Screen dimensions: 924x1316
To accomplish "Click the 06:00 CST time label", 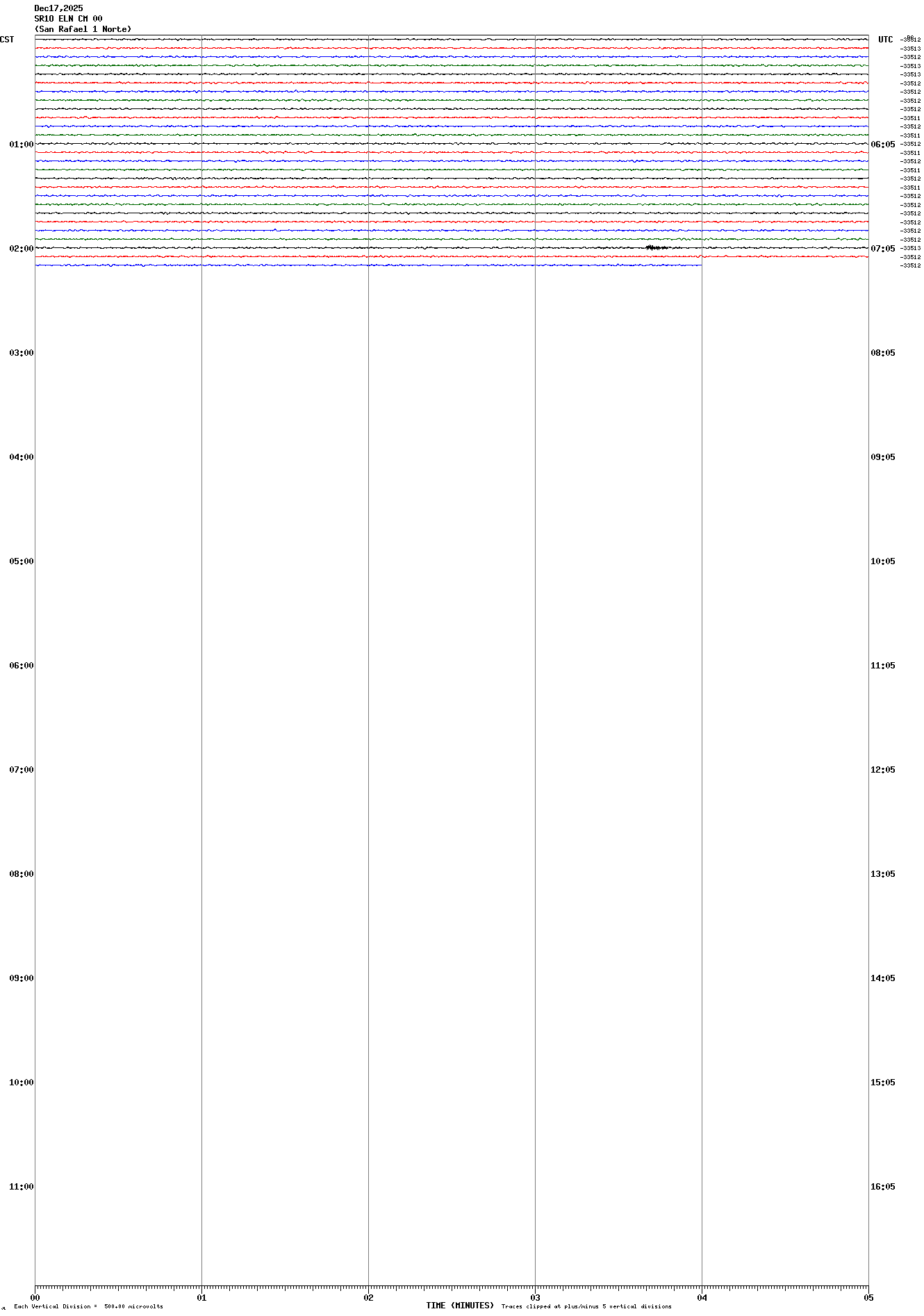I will [x=21, y=666].
